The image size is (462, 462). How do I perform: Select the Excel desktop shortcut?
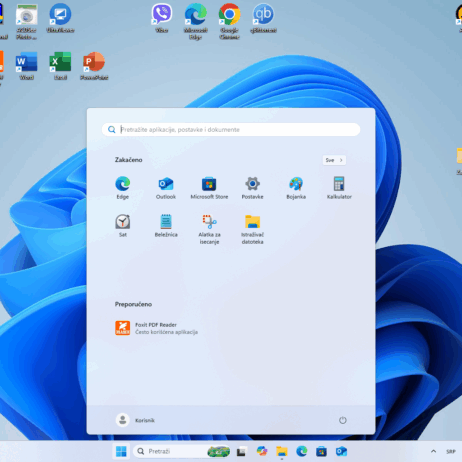[60, 66]
